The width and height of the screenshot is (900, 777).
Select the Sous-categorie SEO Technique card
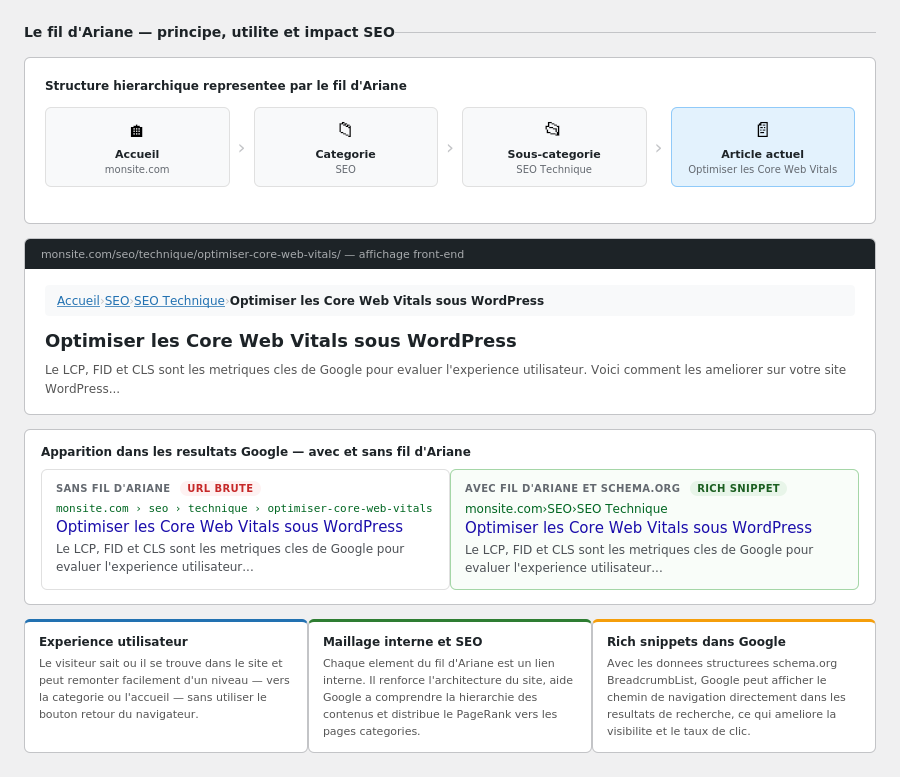554,147
